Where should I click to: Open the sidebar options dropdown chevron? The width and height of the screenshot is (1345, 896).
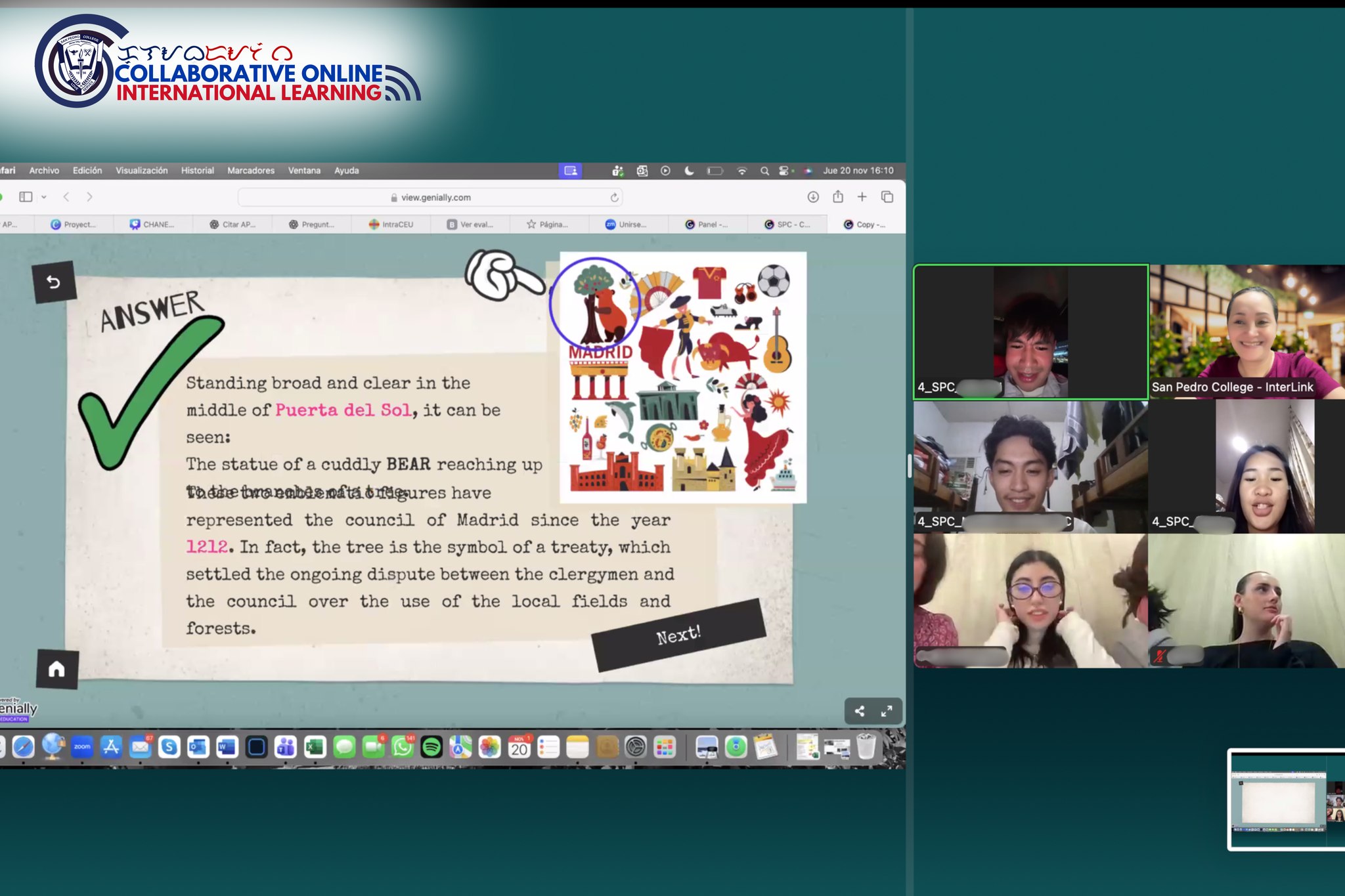(x=44, y=197)
